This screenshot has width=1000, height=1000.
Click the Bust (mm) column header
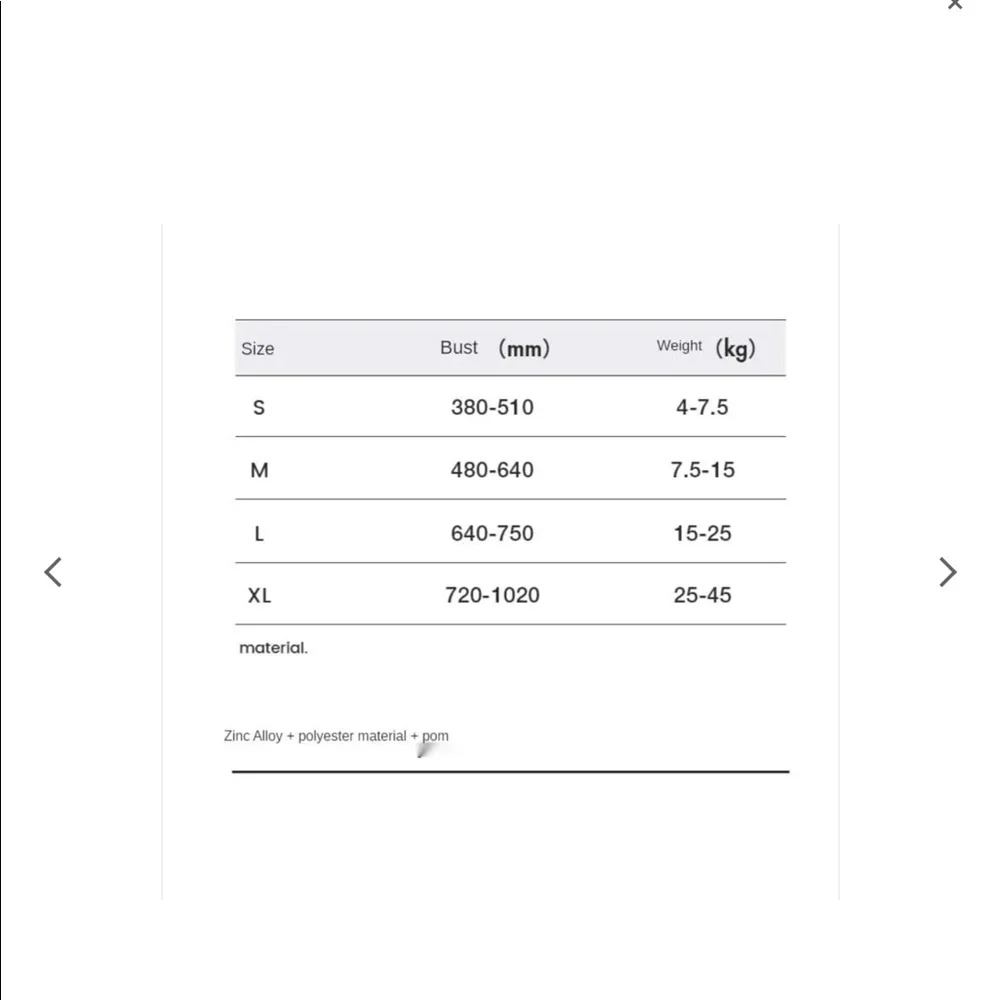click(x=495, y=348)
